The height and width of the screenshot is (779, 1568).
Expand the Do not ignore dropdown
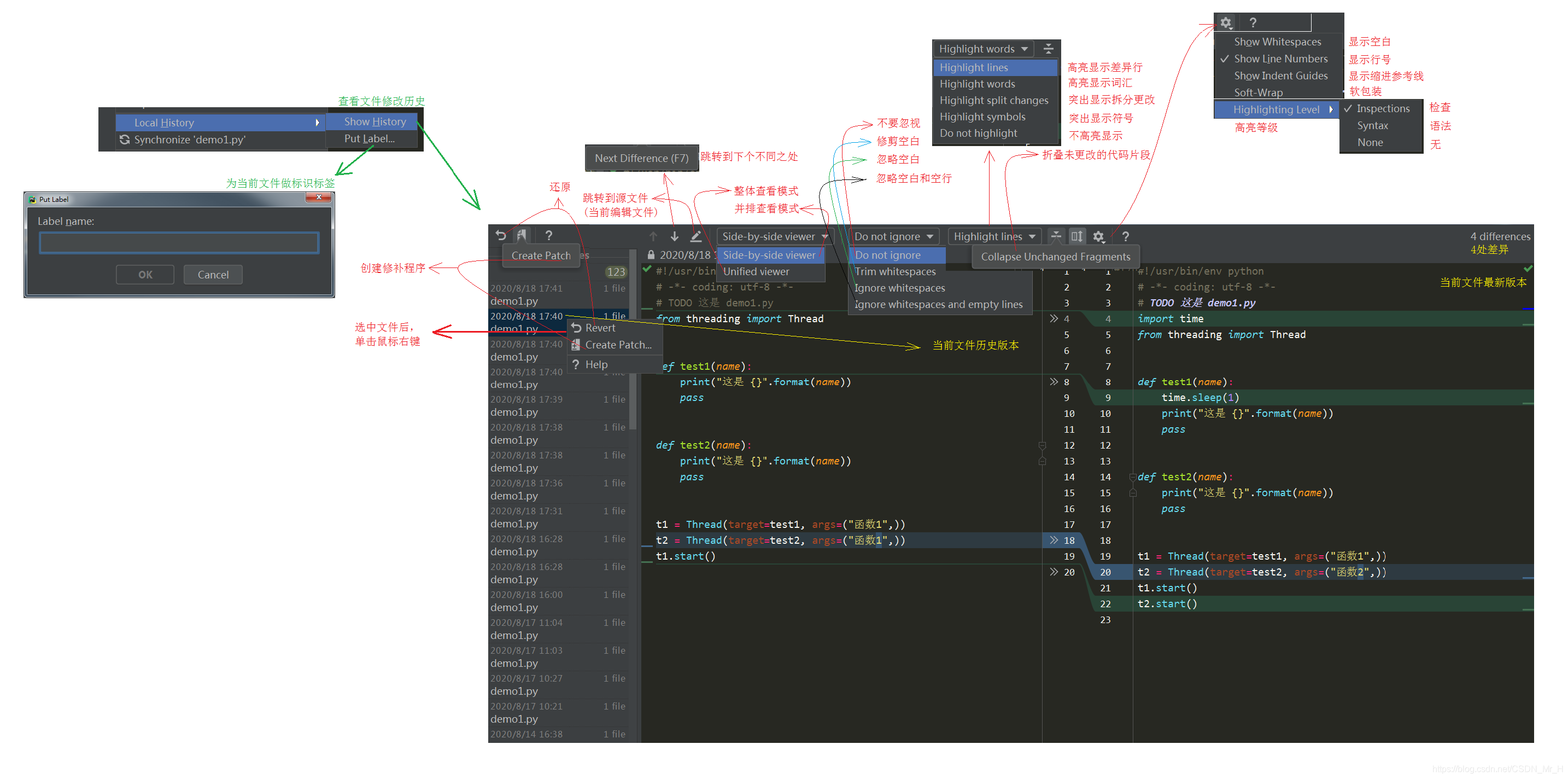tap(893, 236)
